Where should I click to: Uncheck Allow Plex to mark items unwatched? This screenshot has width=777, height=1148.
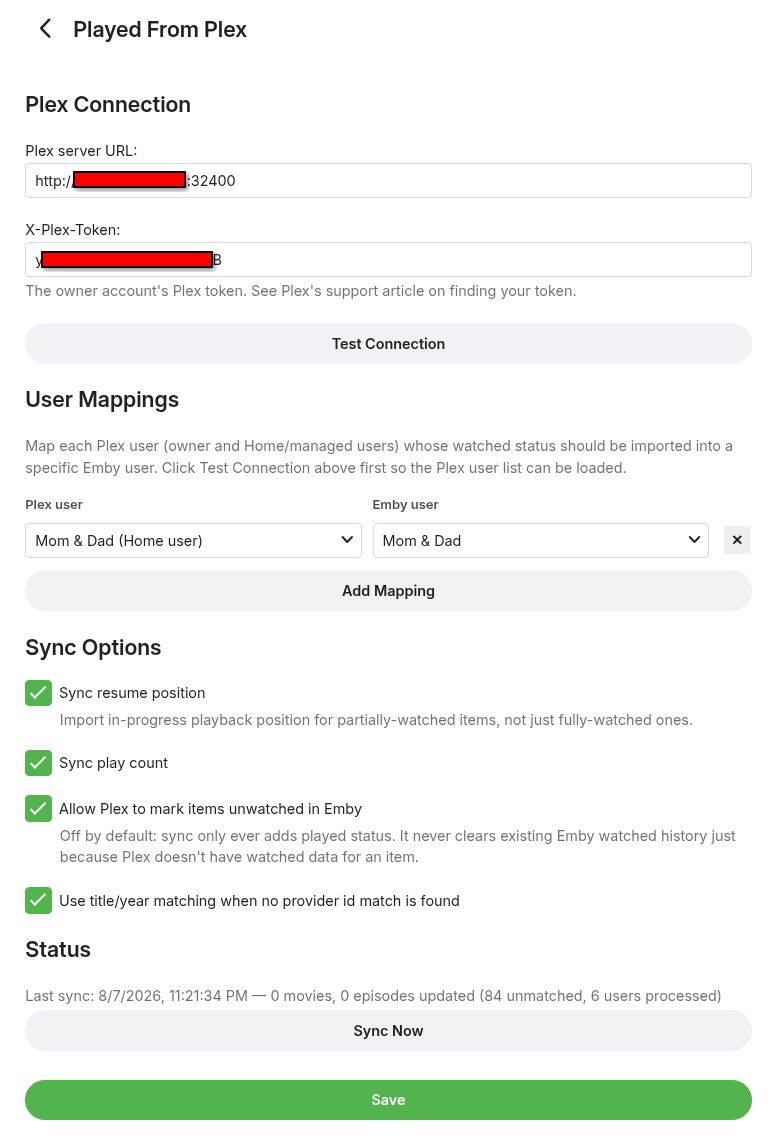pyautogui.click(x=38, y=808)
